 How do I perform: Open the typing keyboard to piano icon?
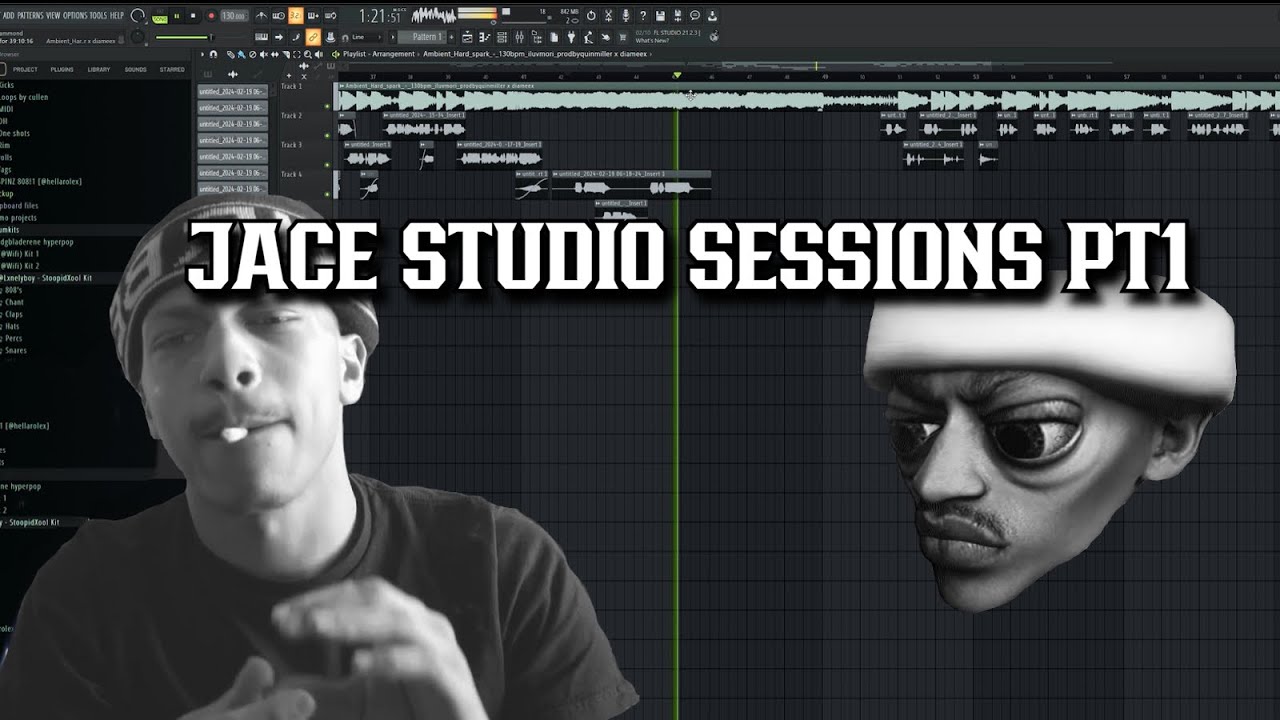[x=261, y=37]
